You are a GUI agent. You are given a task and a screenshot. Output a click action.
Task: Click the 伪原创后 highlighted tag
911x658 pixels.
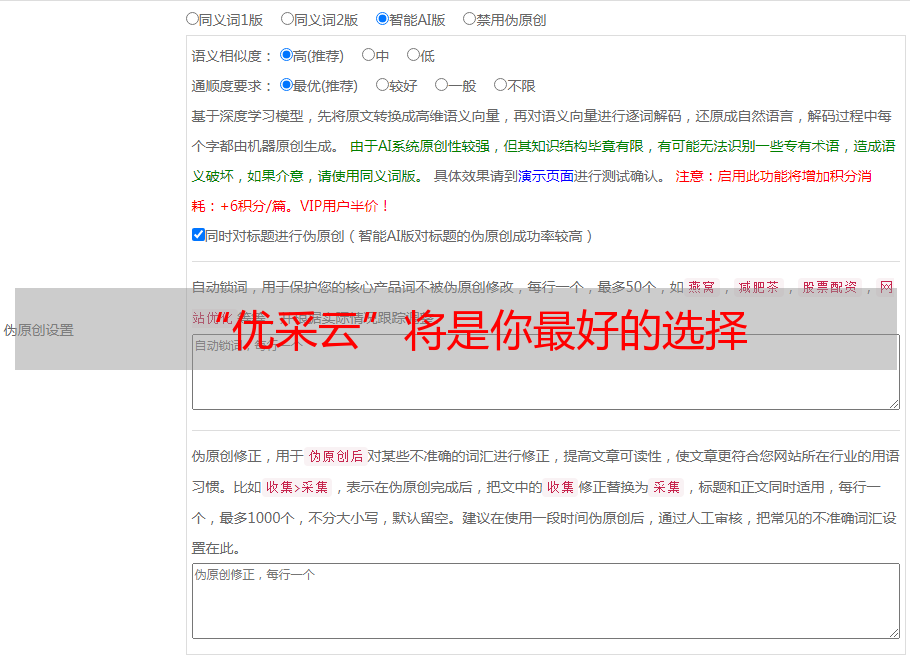click(336, 456)
